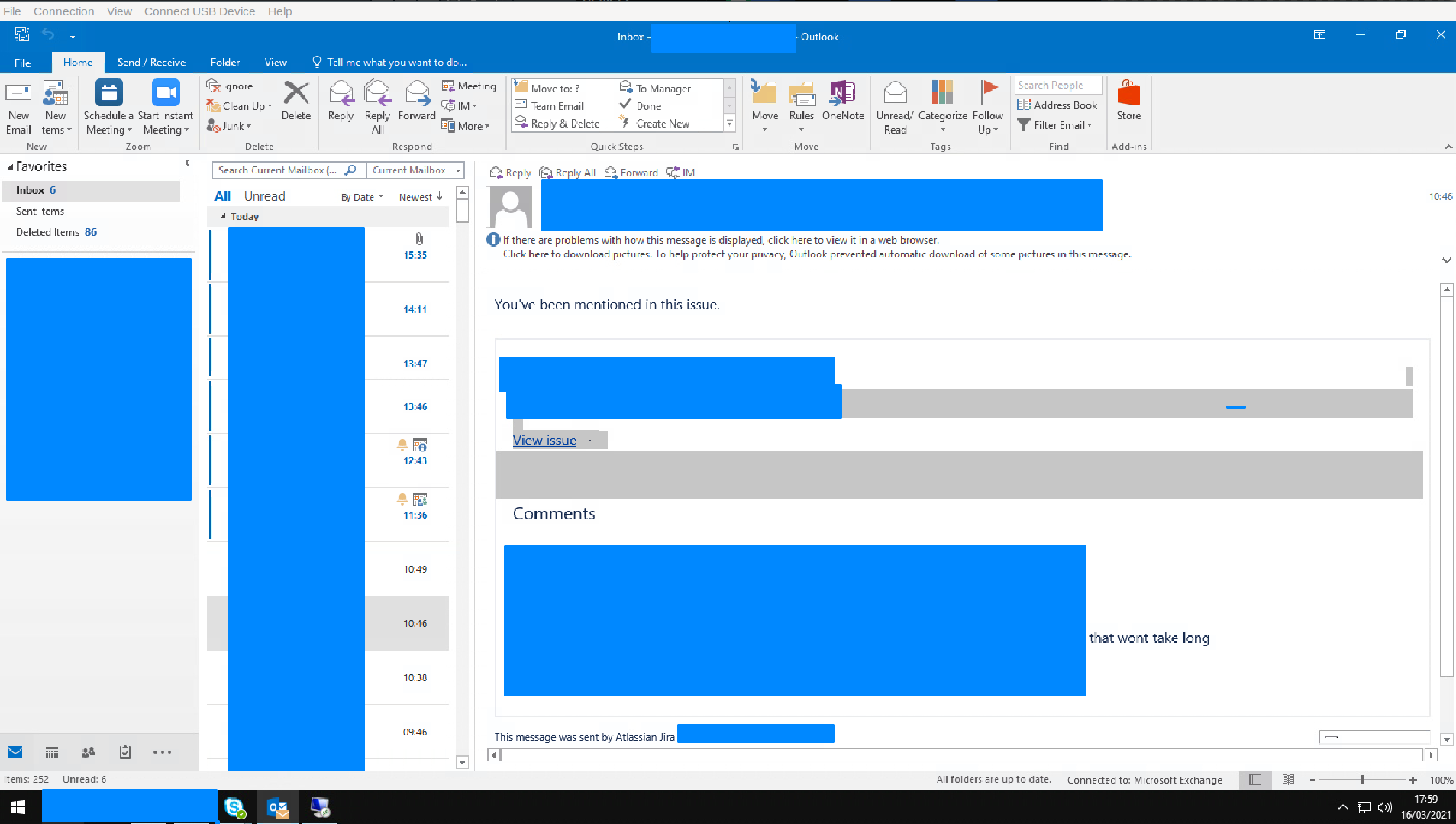1456x824 pixels.
Task: Select the To Manager quick step
Action: (x=656, y=89)
